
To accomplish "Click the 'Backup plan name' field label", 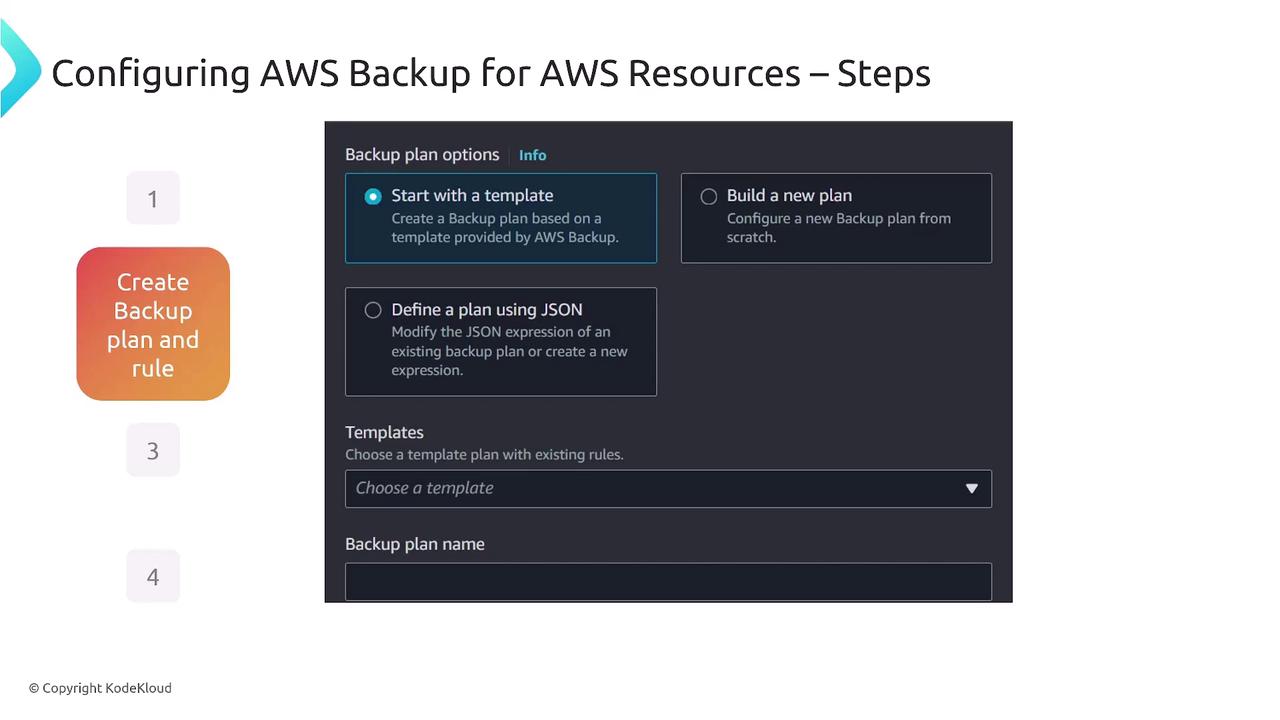I will (x=414, y=544).
